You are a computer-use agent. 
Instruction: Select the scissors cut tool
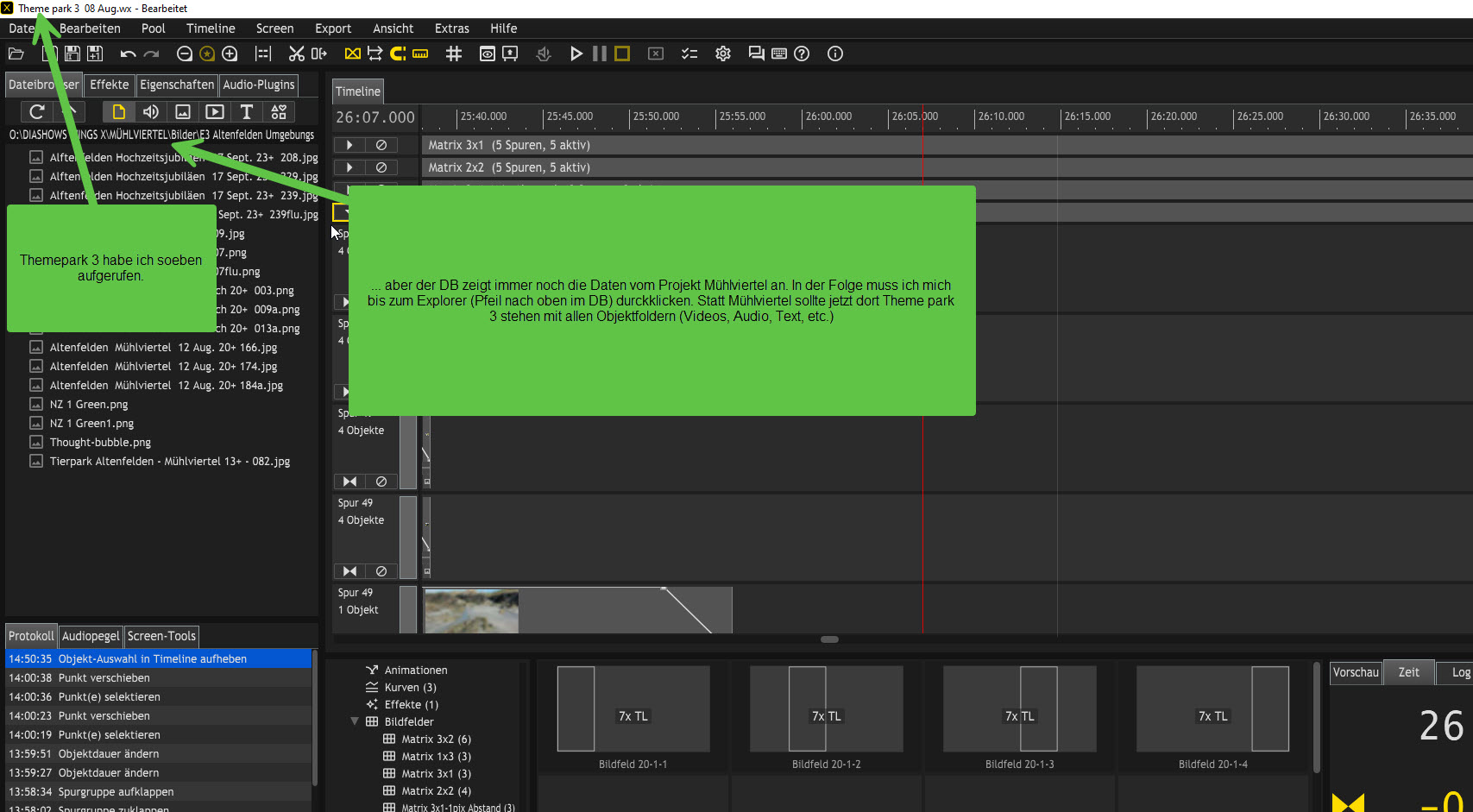[297, 54]
